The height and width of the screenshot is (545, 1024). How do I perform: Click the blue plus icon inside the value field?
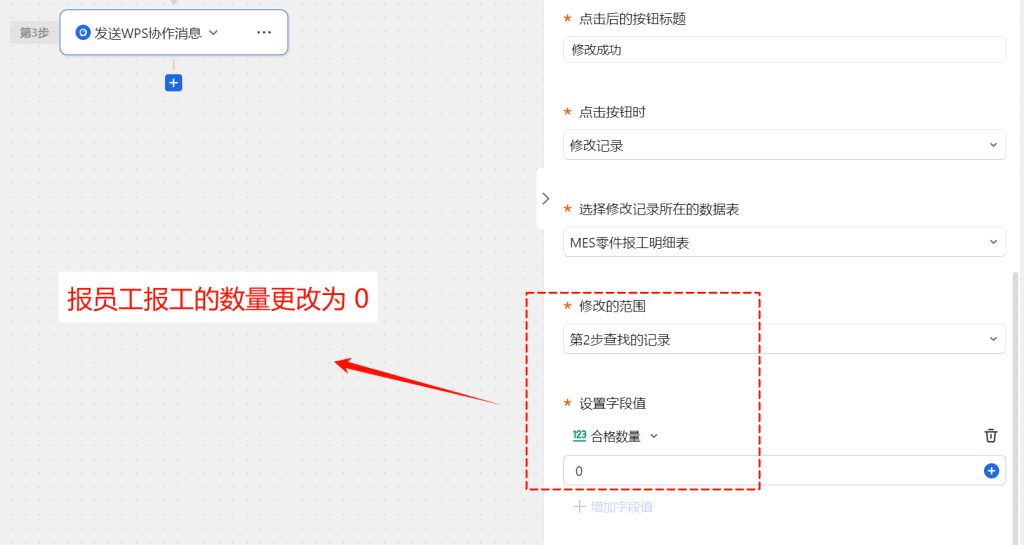pyautogui.click(x=991, y=471)
